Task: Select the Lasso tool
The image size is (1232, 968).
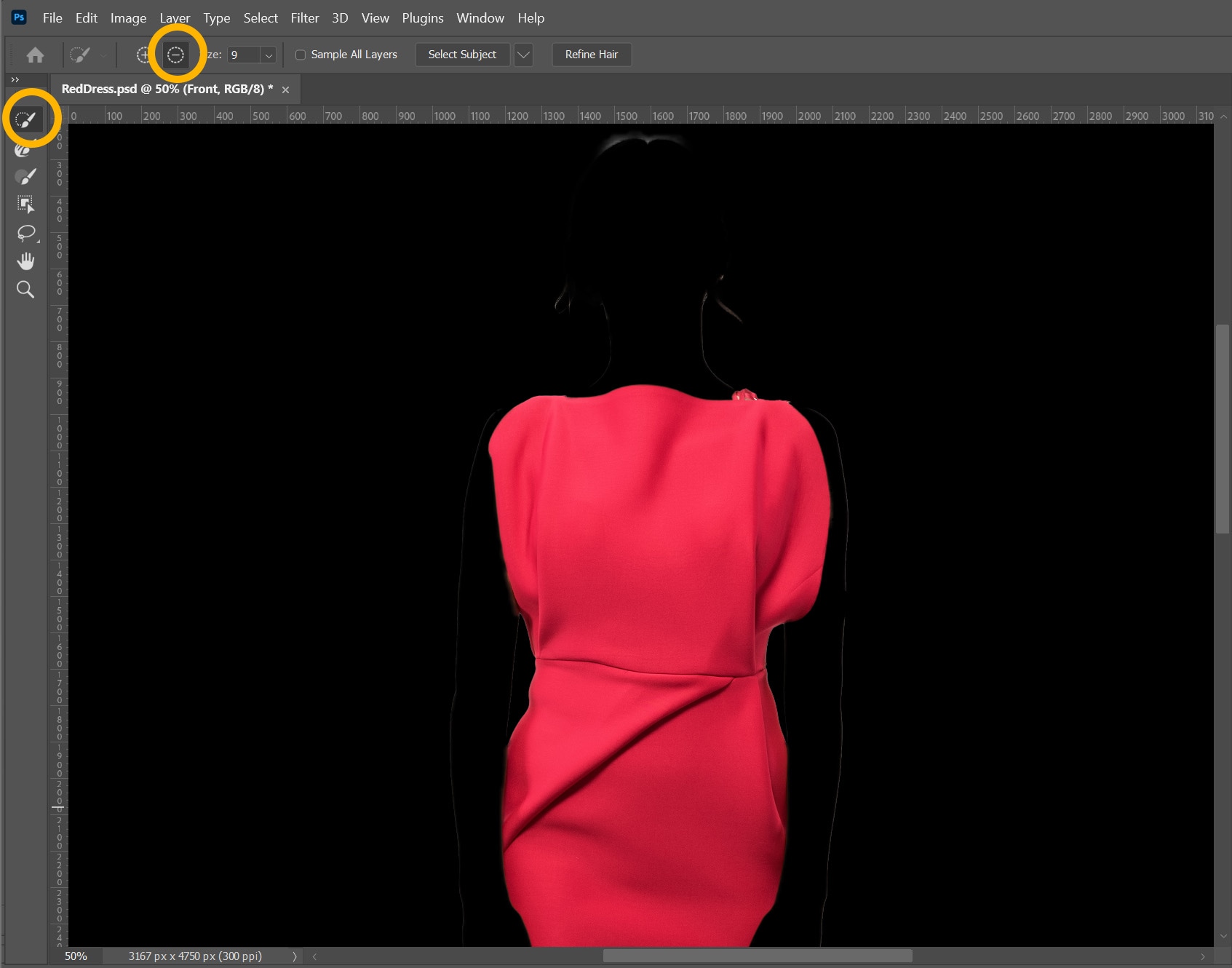Action: click(x=25, y=233)
